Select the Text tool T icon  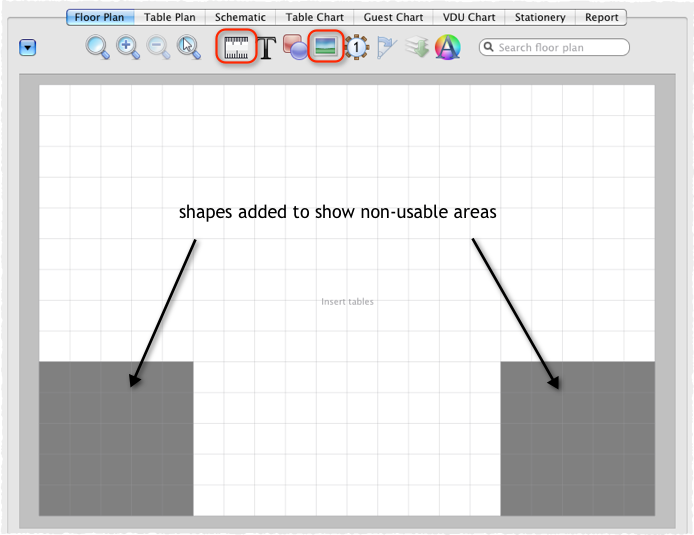point(267,48)
